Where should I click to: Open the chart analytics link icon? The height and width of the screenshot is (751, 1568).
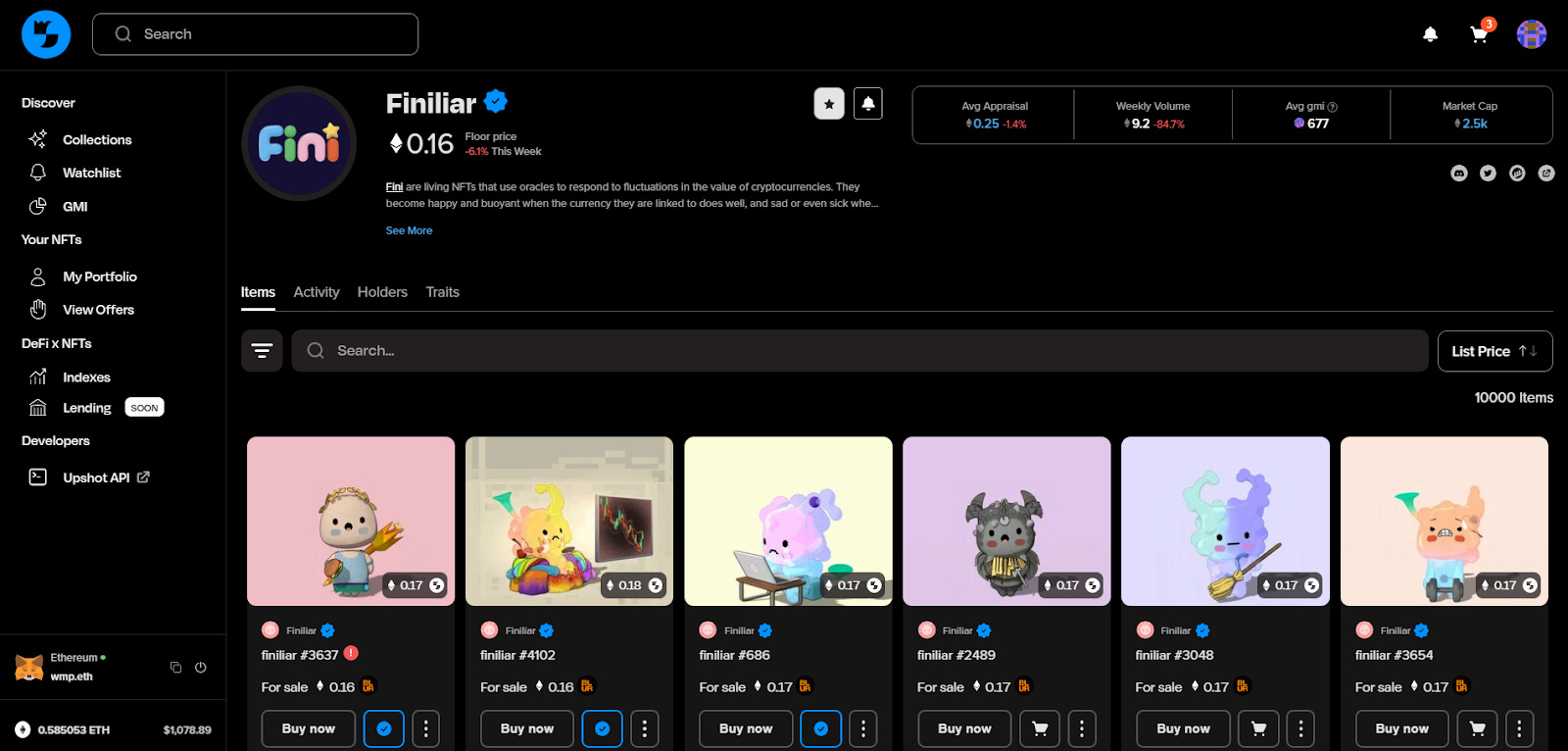(1517, 174)
